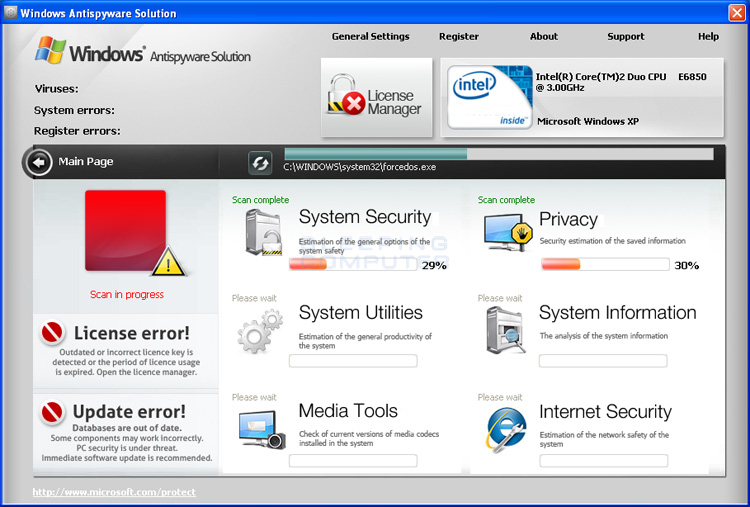750x507 pixels.
Task: Open General Settings menu
Action: [371, 36]
